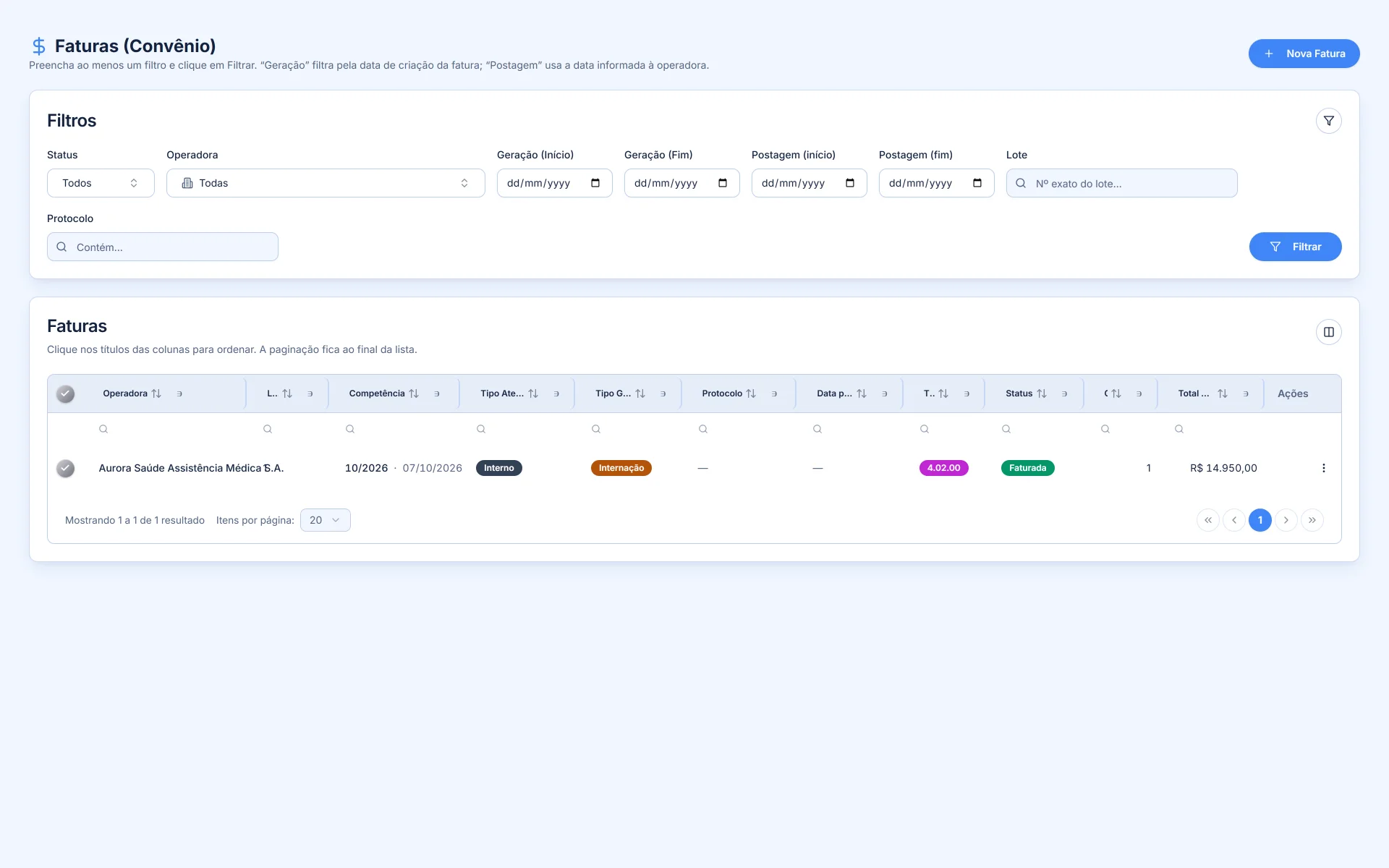This screenshot has height=868, width=1389.
Task: Open column filter menu icon beside Status
Action: 1064,393
